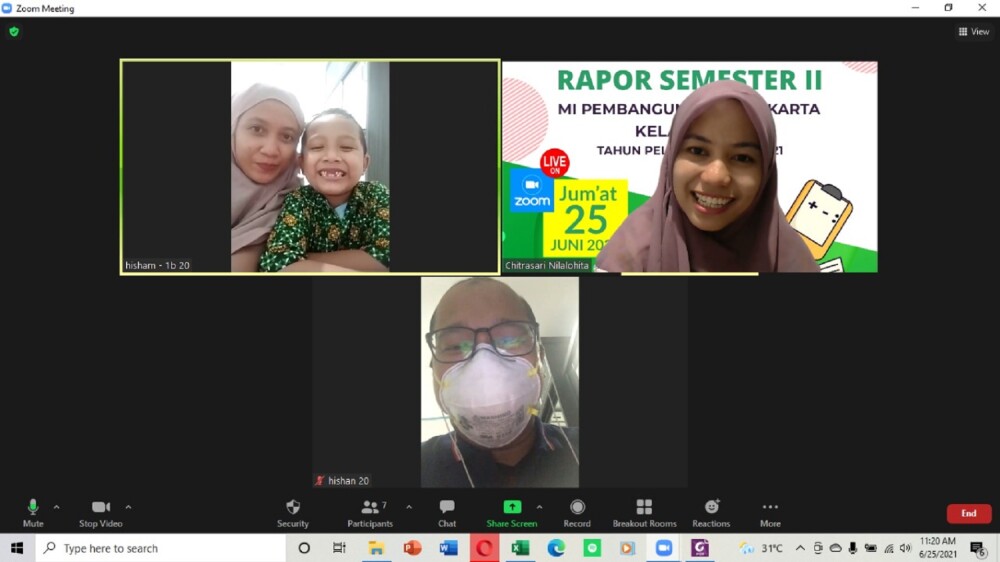Show hidden system tray icons
Viewport: 1000px width, 562px height.
[x=800, y=548]
